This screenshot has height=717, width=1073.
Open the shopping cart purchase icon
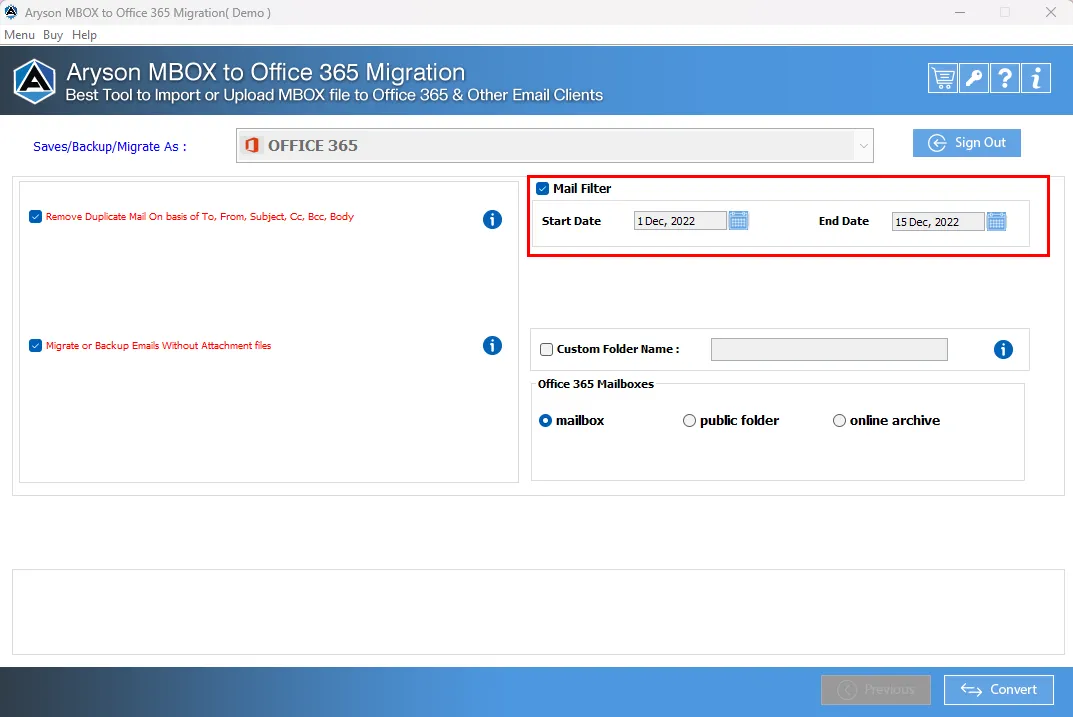pos(942,78)
